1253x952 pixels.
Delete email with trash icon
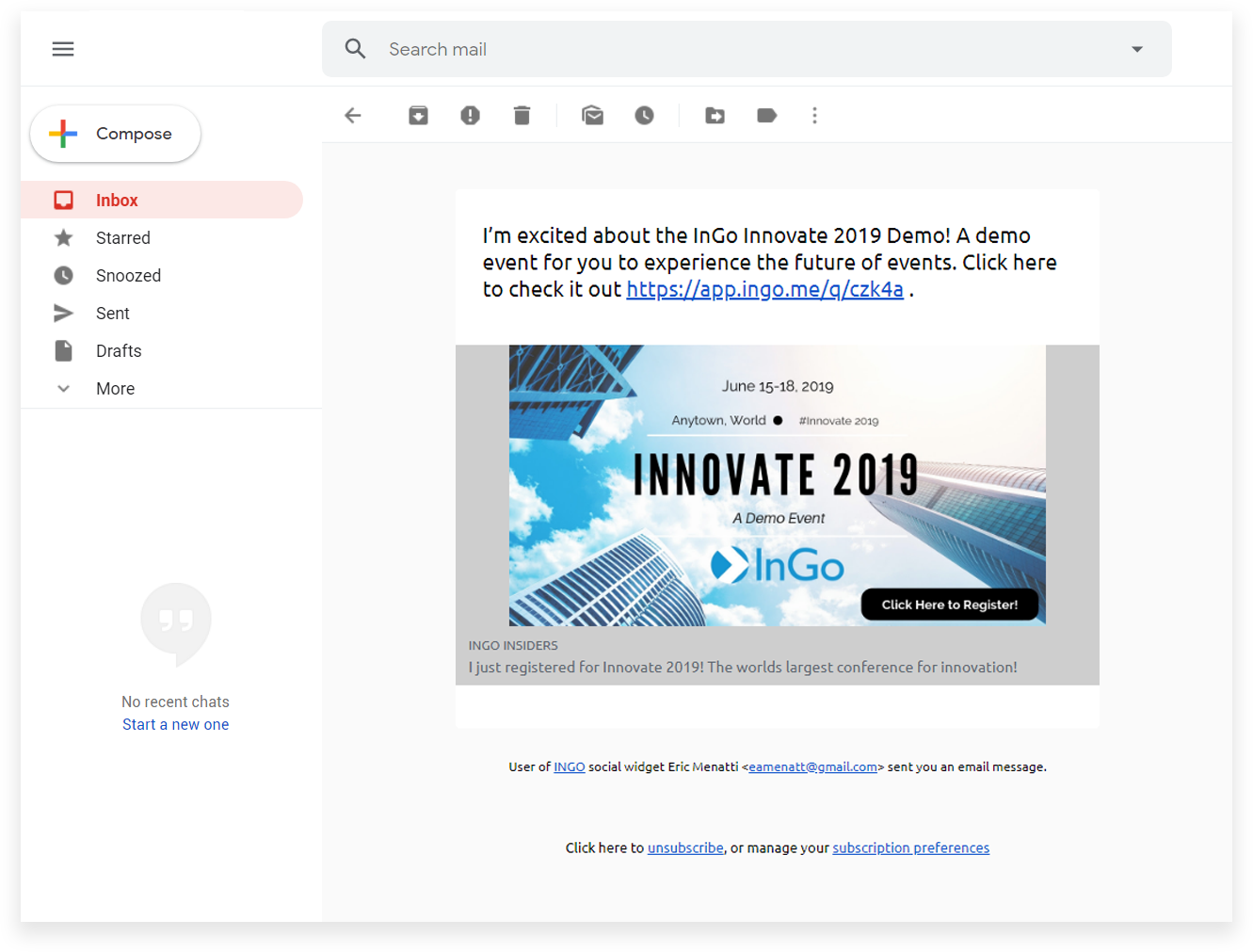(x=522, y=116)
